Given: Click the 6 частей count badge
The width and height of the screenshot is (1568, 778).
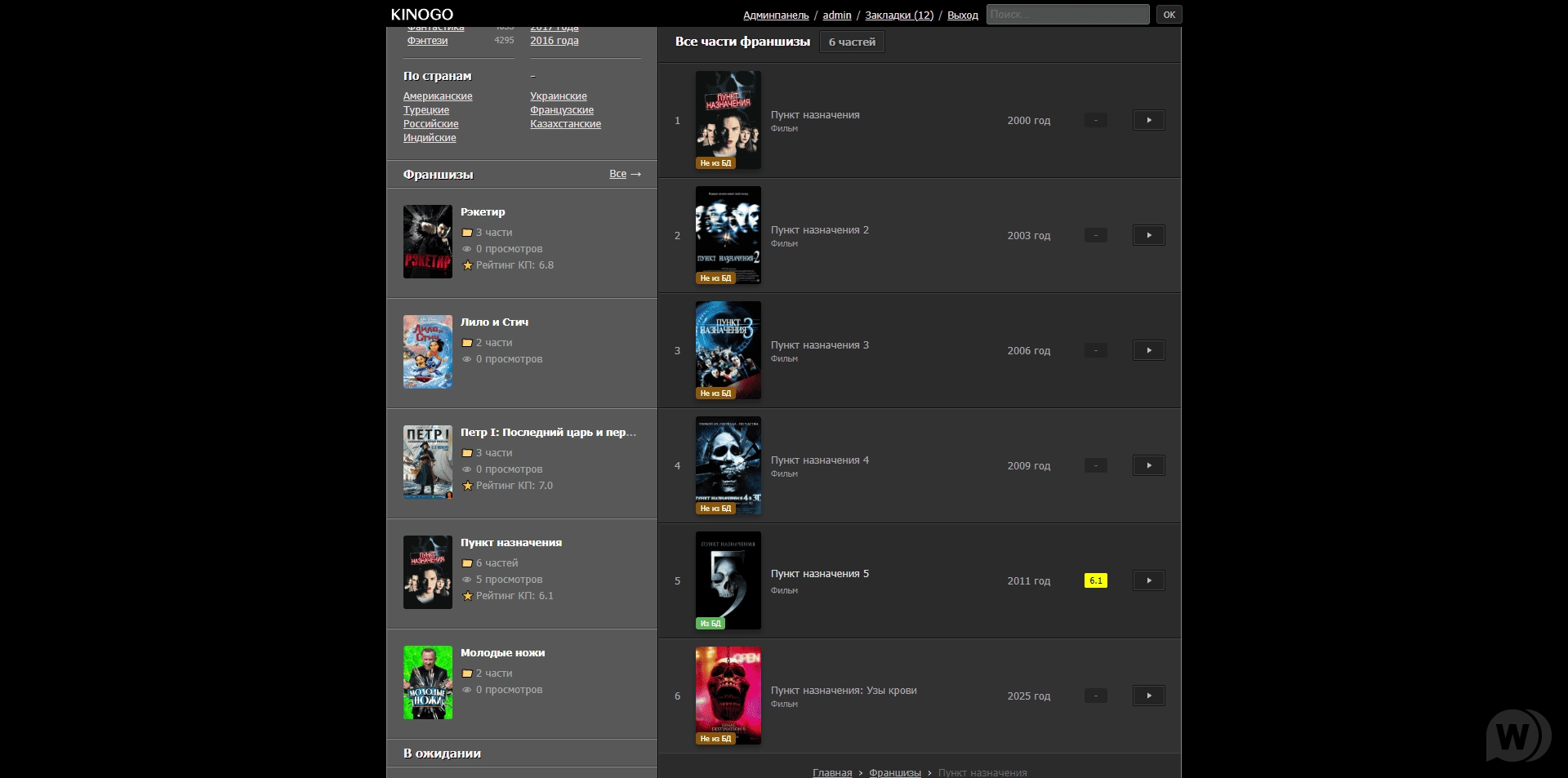Looking at the screenshot, I should 851,42.
